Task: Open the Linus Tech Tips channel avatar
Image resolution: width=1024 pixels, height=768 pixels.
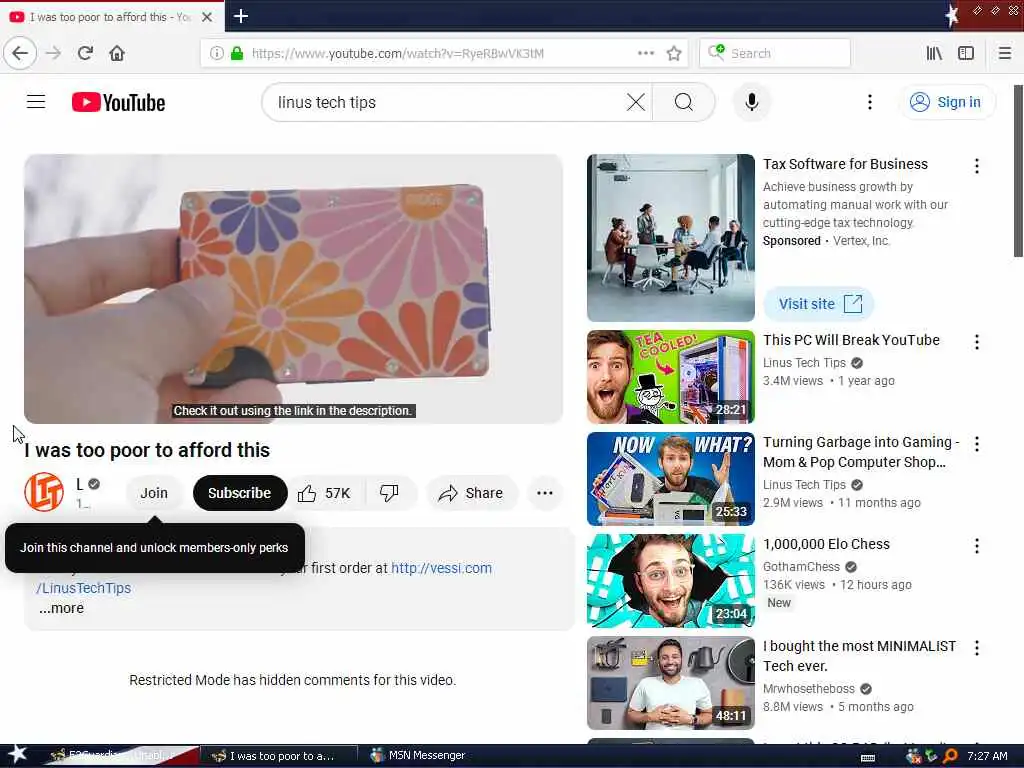Action: (44, 492)
